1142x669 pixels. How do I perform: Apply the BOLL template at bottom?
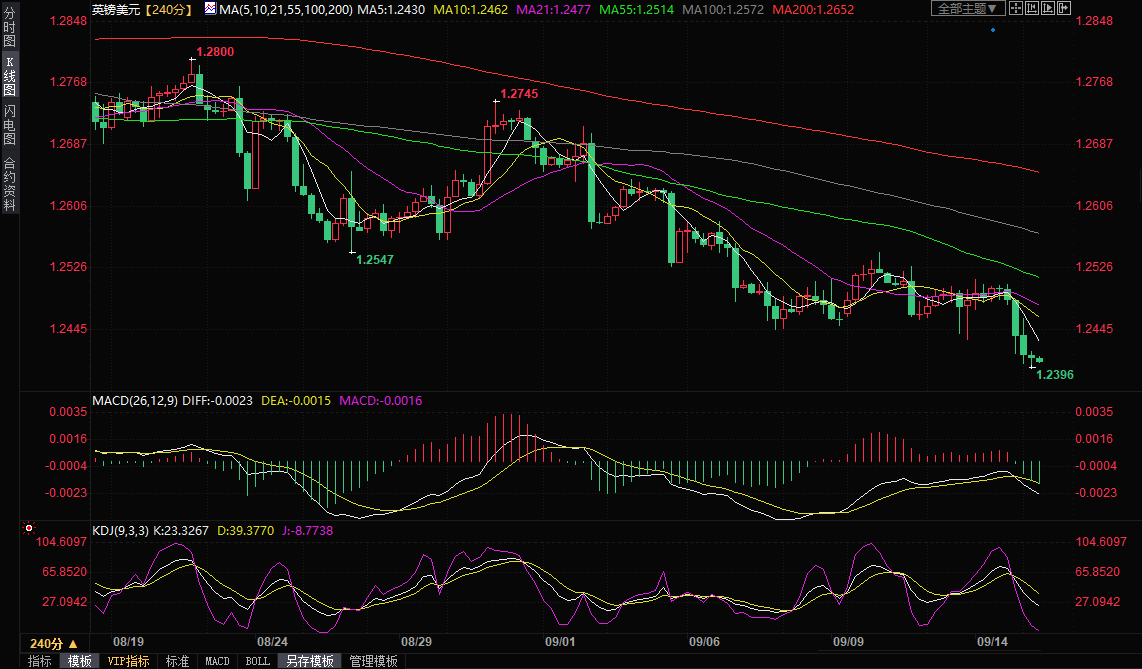[x=257, y=661]
